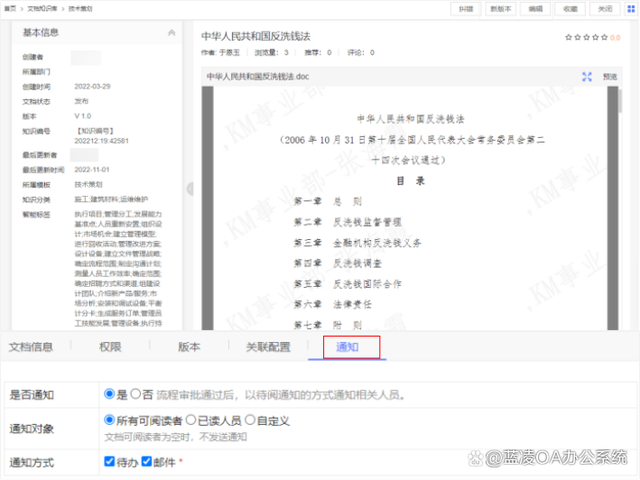The height and width of the screenshot is (480, 640).
Task: Go to 首页 in the breadcrumb
Action: 7,7
